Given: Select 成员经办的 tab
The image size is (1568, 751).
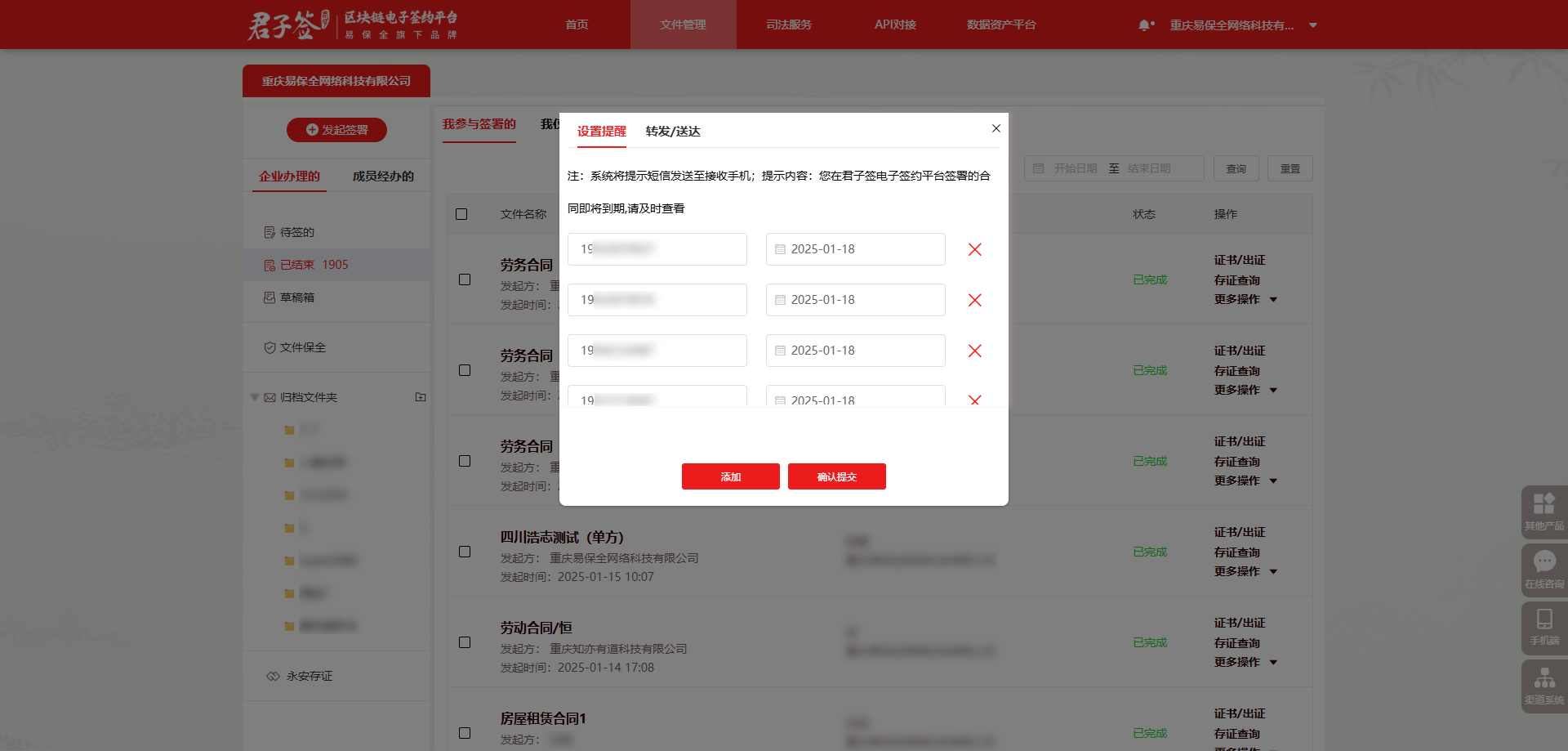Looking at the screenshot, I should coord(383,176).
